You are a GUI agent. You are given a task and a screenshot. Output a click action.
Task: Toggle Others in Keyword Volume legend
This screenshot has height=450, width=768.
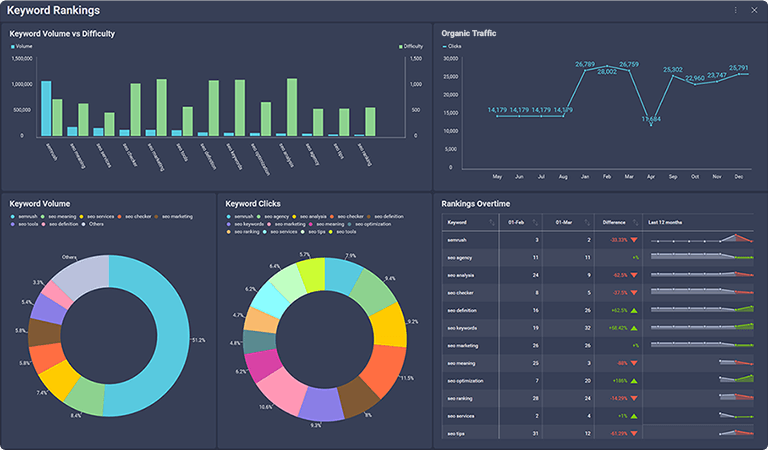[x=93, y=224]
